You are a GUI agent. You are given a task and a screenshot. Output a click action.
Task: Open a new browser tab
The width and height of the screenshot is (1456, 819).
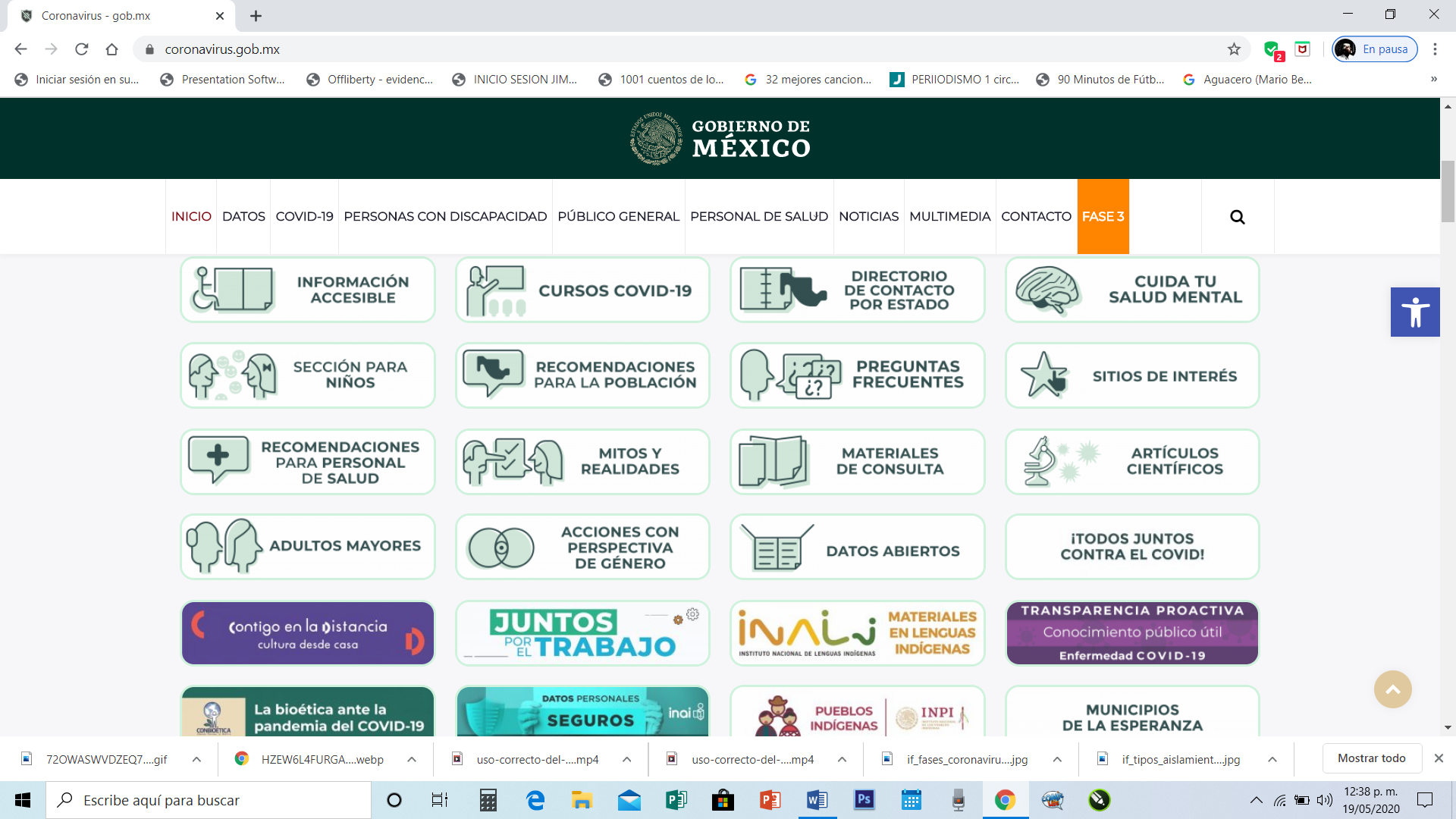click(256, 16)
